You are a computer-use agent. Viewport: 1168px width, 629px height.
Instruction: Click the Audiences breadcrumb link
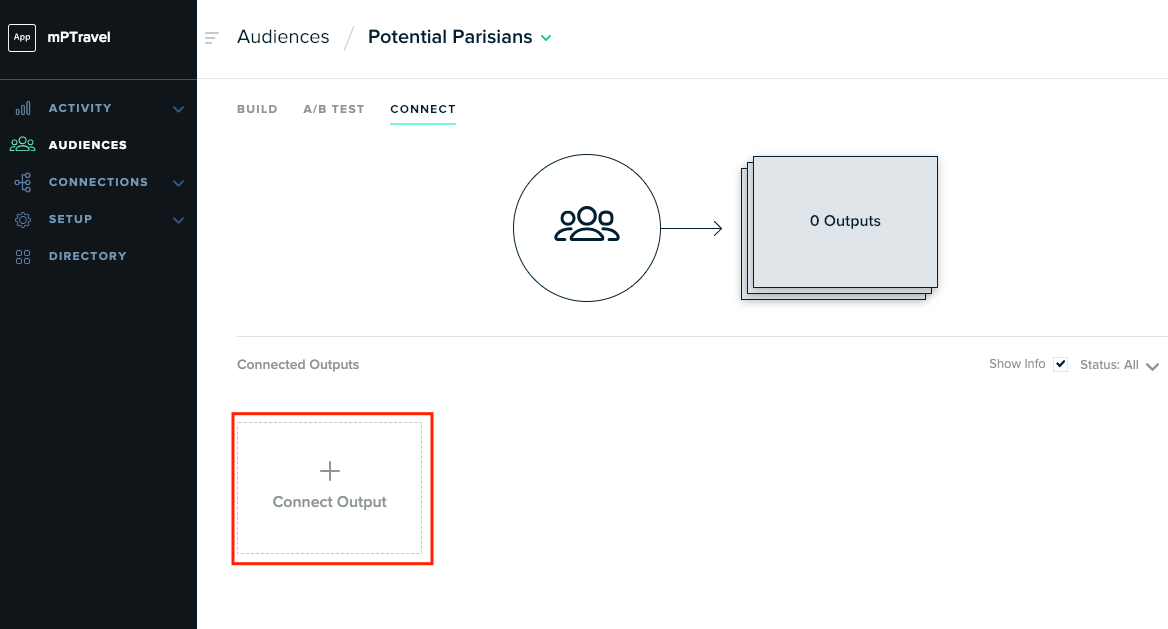tap(283, 37)
